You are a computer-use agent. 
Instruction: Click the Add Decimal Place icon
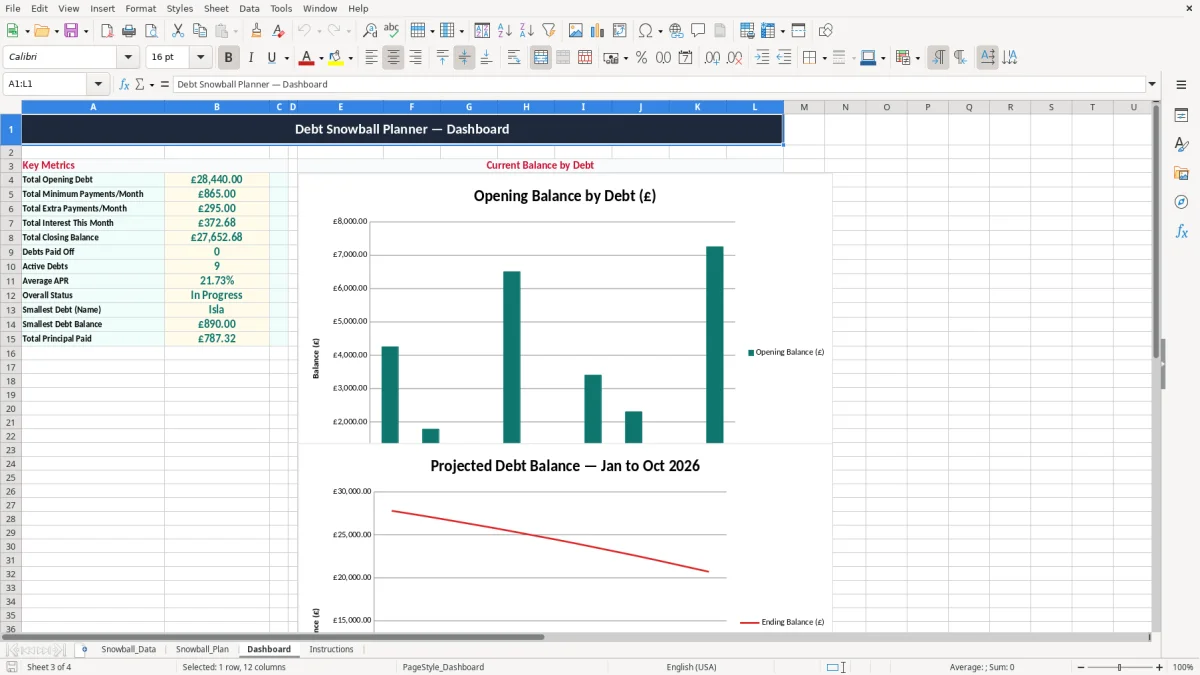pos(712,58)
